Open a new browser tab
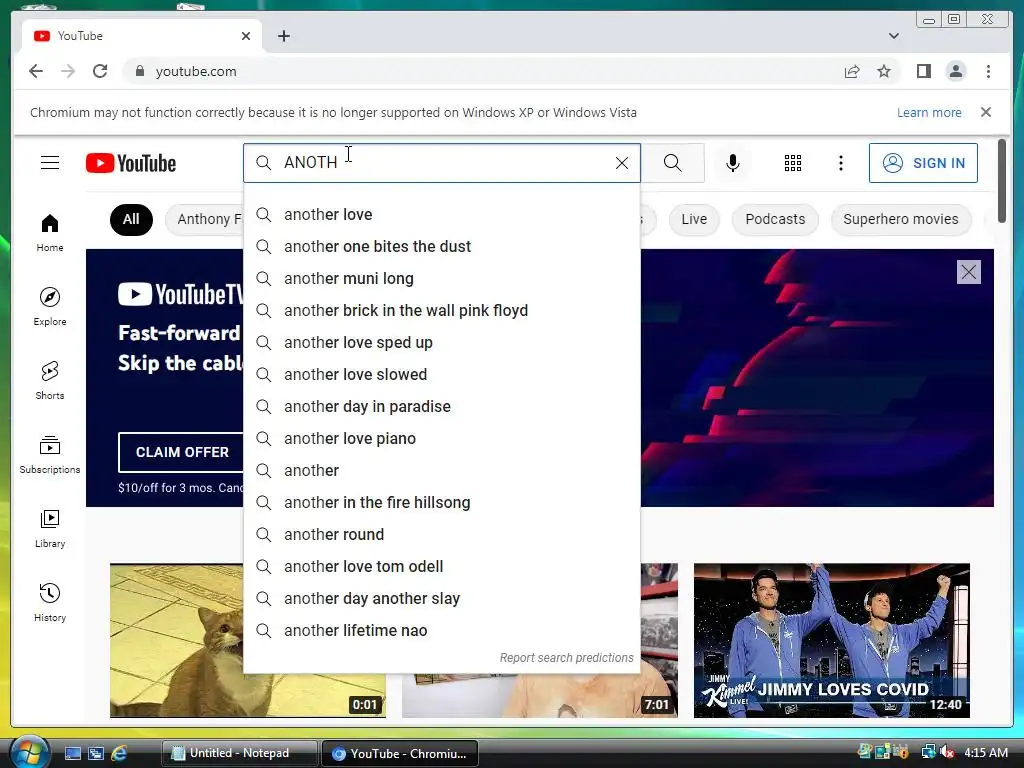The width and height of the screenshot is (1024, 768). (x=283, y=36)
